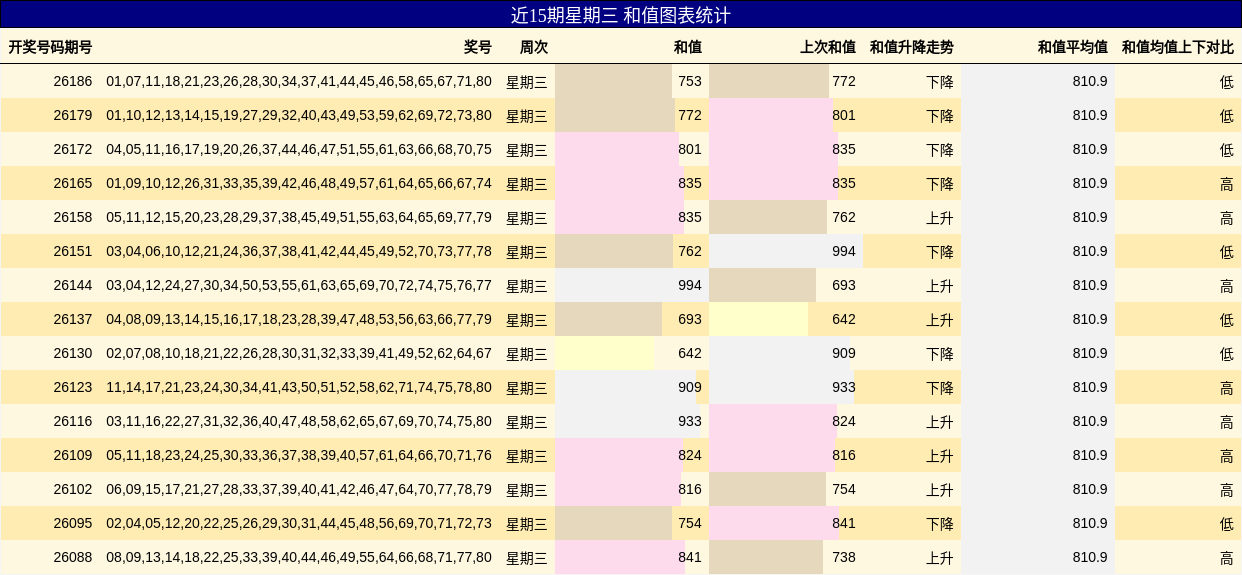Select issue number 26123
The image size is (1242, 575).
tap(73, 387)
